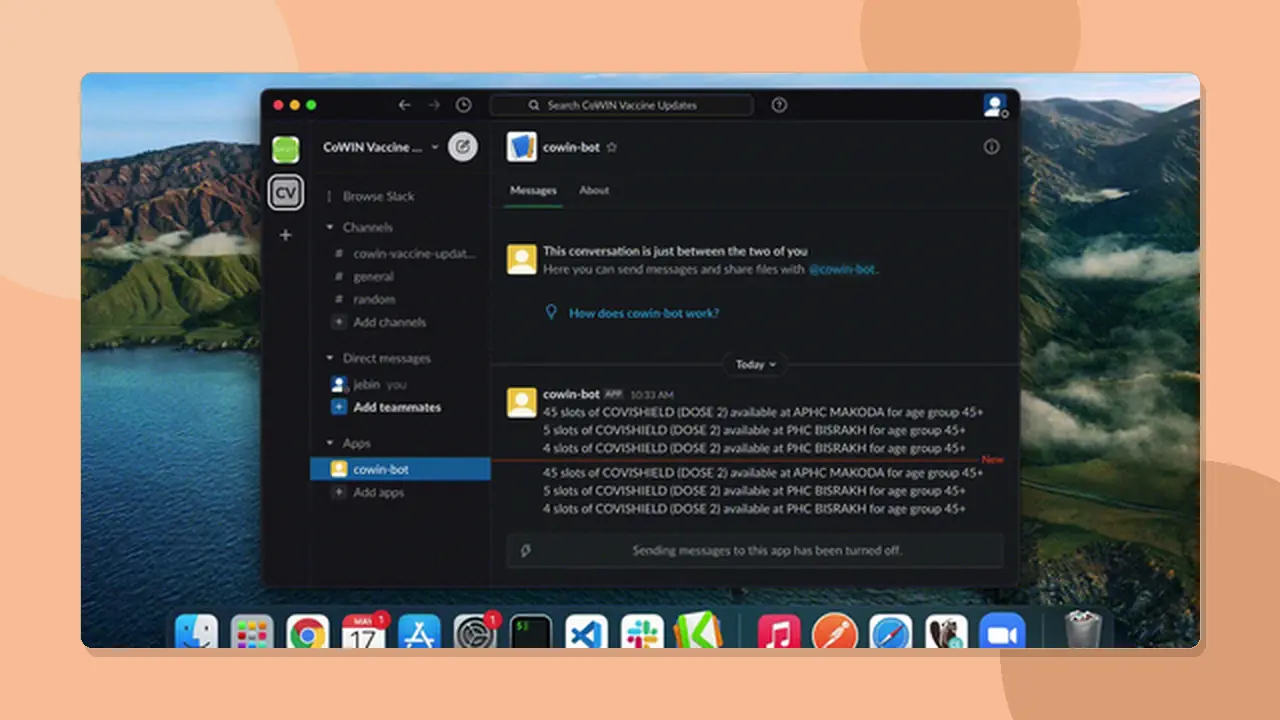The image size is (1280, 720).
Task: Collapse the Direct messages section
Action: [x=330, y=358]
